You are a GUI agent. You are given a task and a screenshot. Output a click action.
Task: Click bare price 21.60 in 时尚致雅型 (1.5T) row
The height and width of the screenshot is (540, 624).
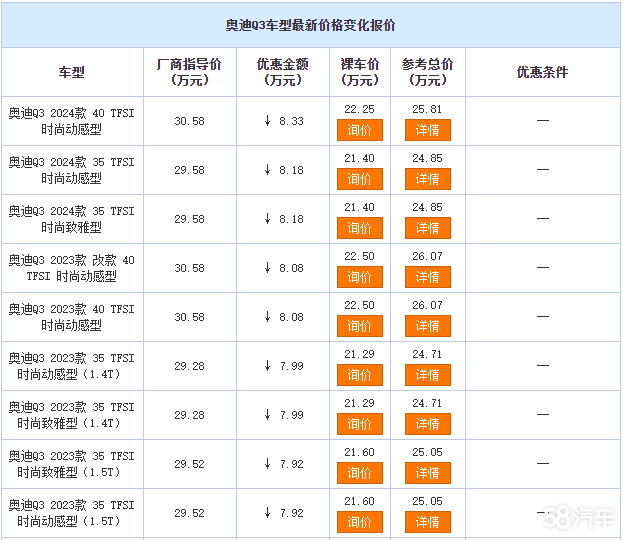359,452
